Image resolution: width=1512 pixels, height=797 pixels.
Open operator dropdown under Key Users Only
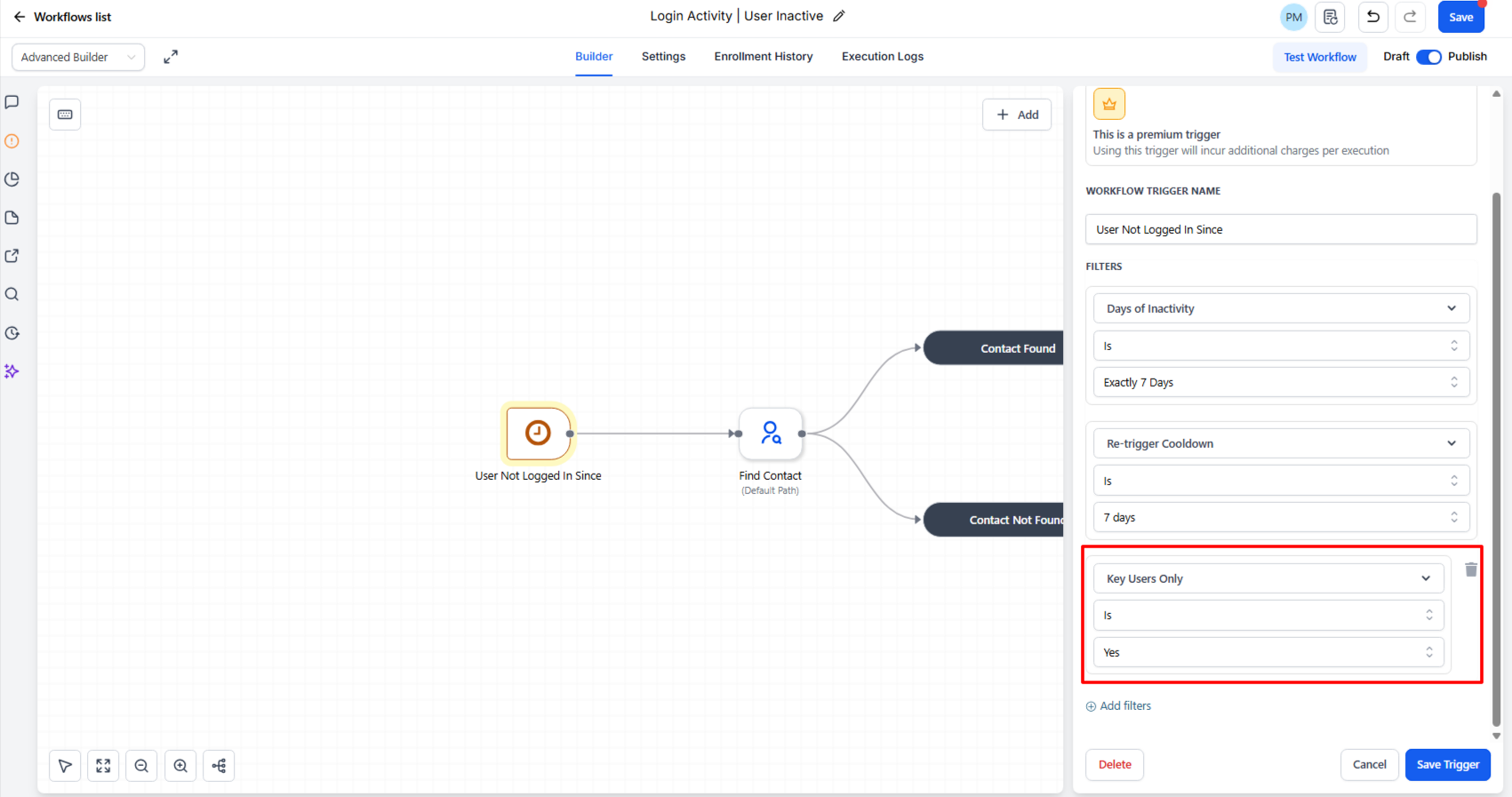coord(1268,615)
